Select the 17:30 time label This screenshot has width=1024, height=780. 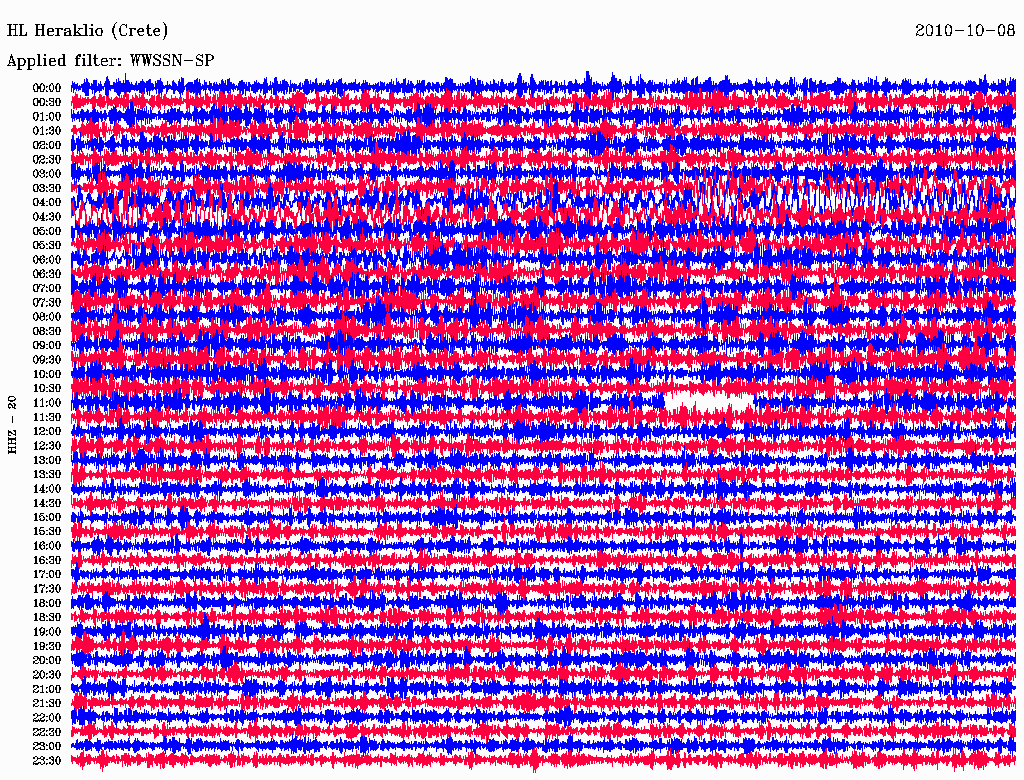click(x=47, y=589)
